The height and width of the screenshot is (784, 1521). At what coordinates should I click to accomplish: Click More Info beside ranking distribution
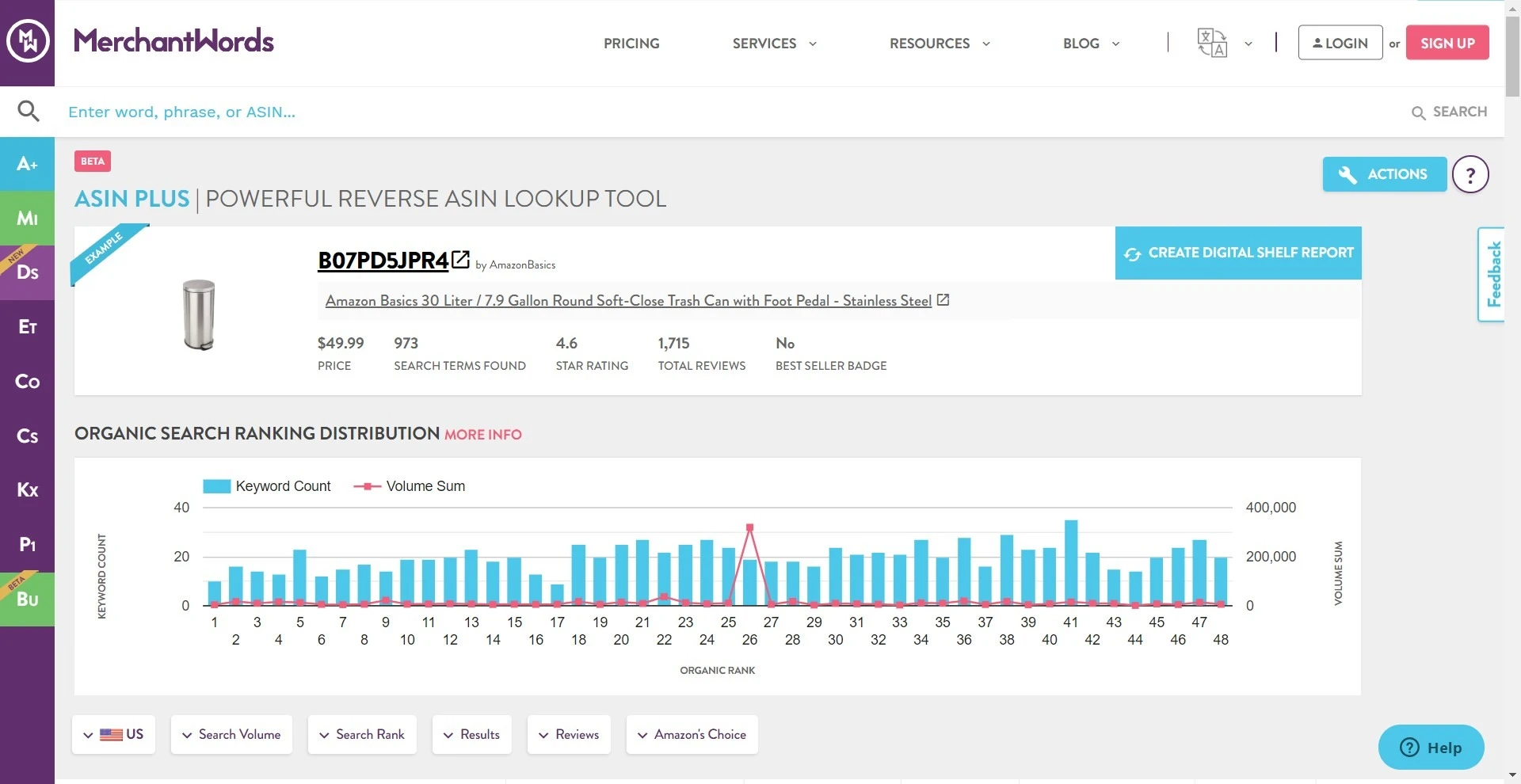tap(483, 435)
